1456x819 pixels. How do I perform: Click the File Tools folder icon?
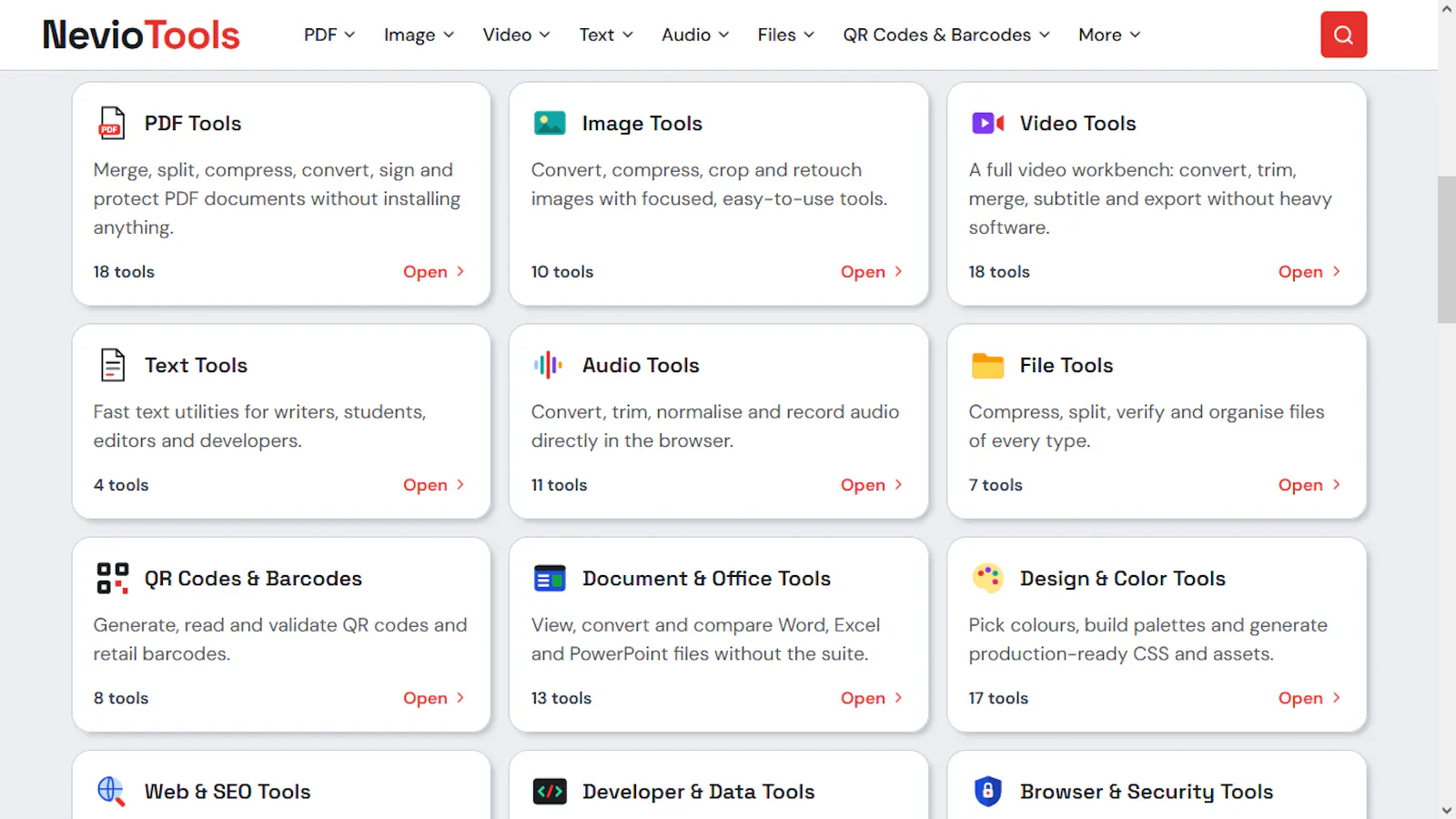[x=987, y=365]
